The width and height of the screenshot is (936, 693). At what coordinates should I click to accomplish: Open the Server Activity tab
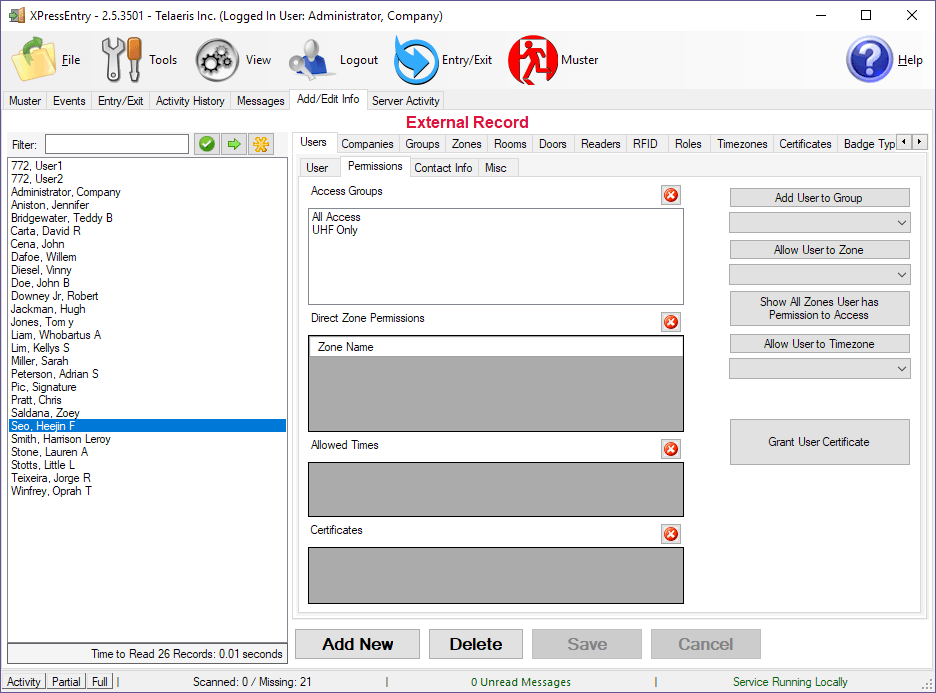pyautogui.click(x=405, y=101)
